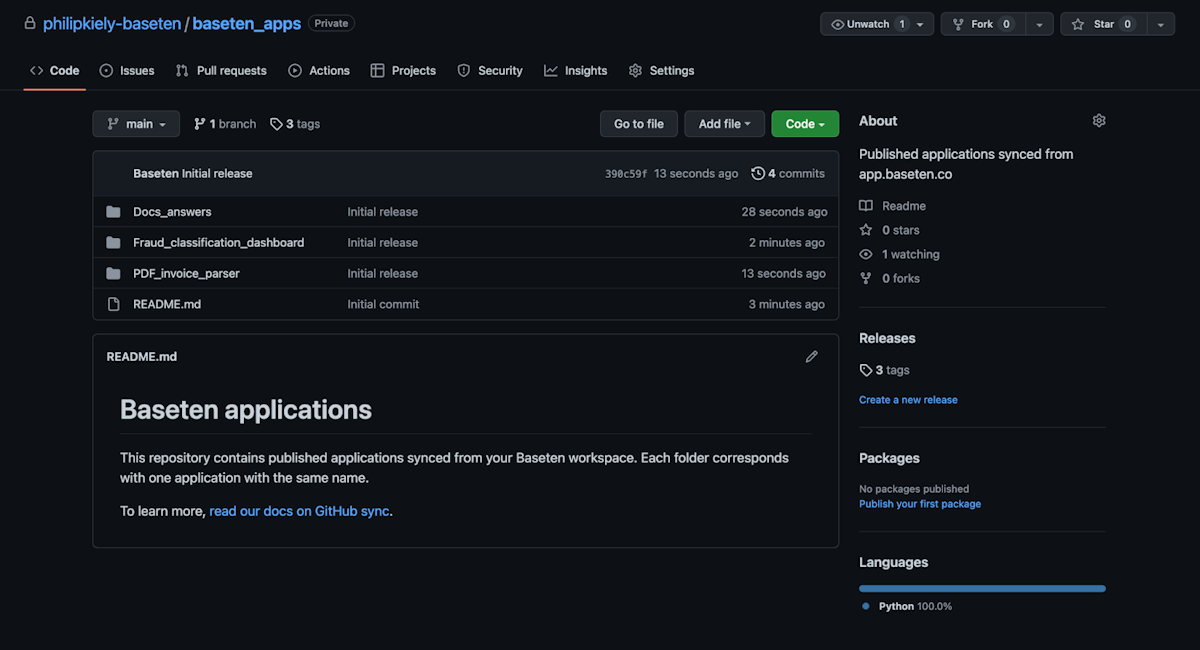Click the lock icon beside the repository owner
The width and height of the screenshot is (1200, 650).
pos(30,23)
